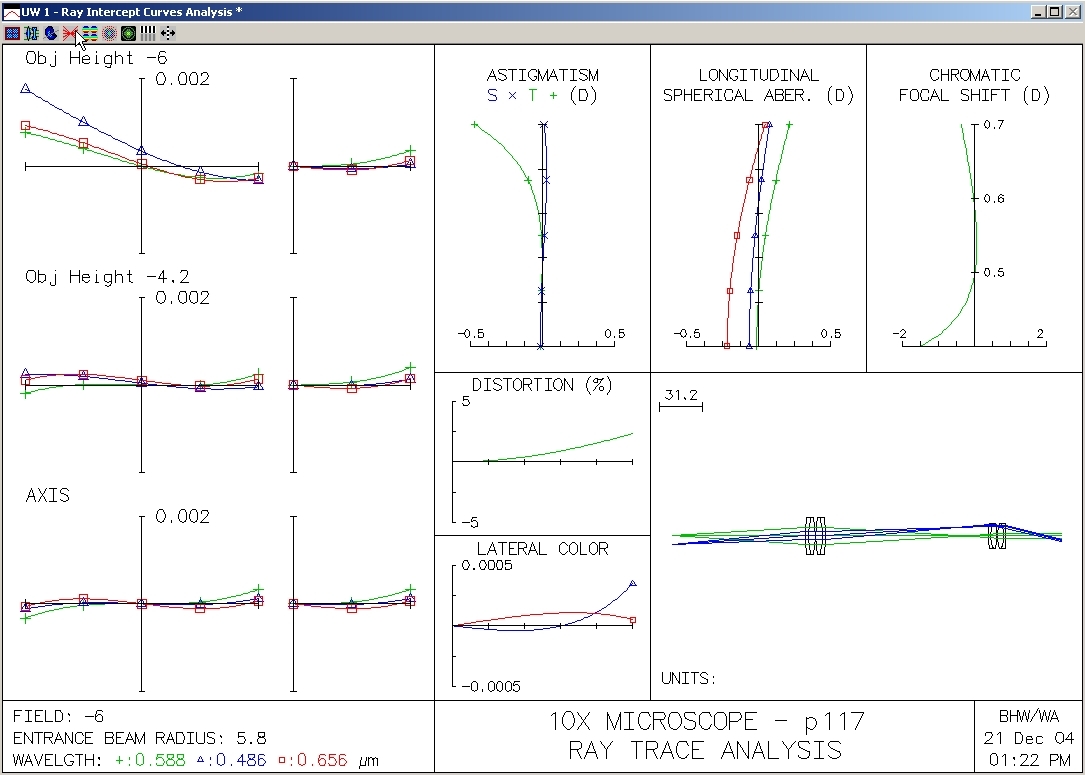Open the window system menu icon in title bar
This screenshot has height=775, width=1085.
coord(11,12)
